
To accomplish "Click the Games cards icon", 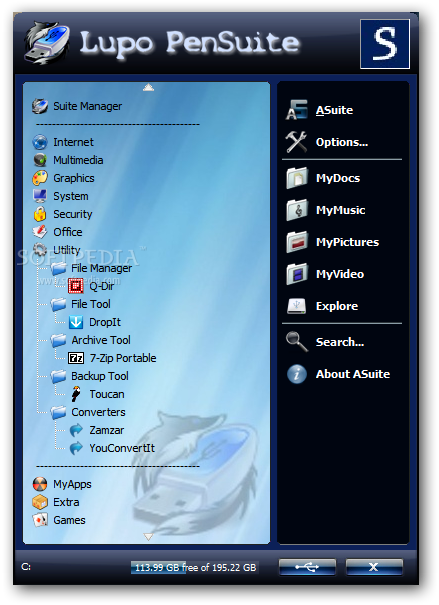I will click(40, 520).
